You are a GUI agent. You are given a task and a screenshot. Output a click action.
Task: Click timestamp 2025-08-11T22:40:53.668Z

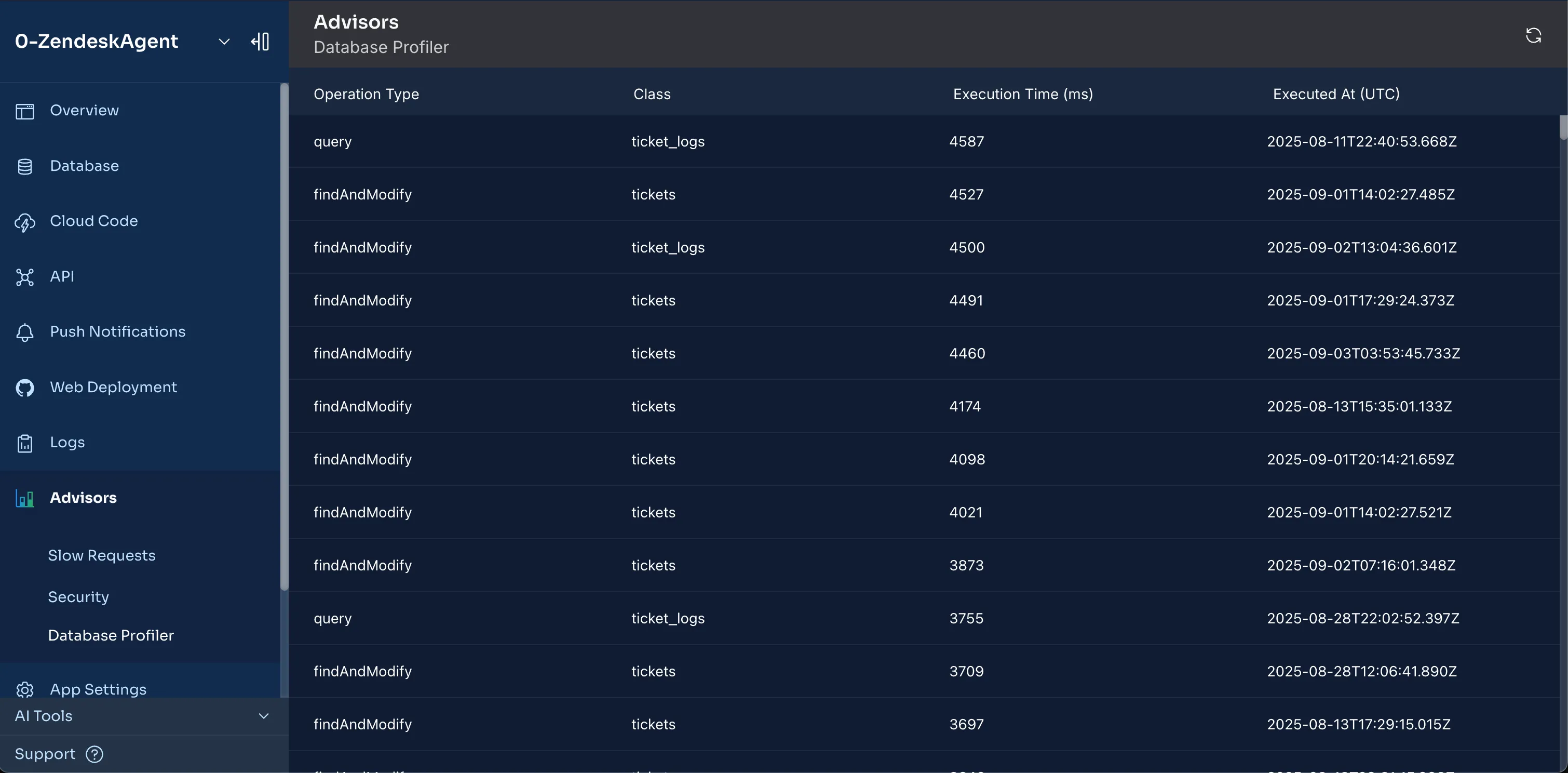point(1362,142)
